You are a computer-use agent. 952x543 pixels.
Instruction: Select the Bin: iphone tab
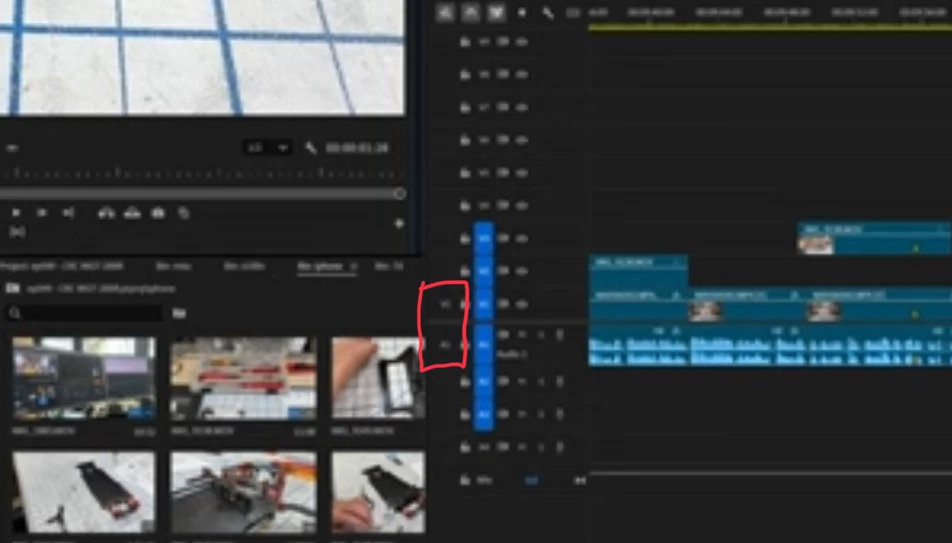[320, 266]
